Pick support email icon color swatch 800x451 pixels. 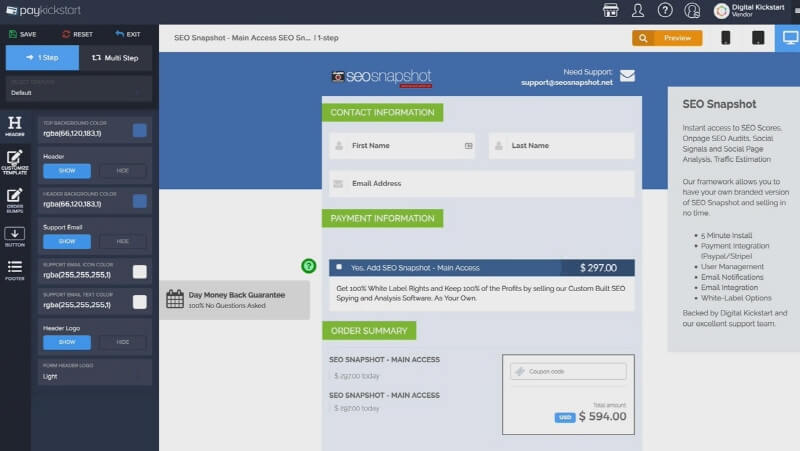[139, 271]
